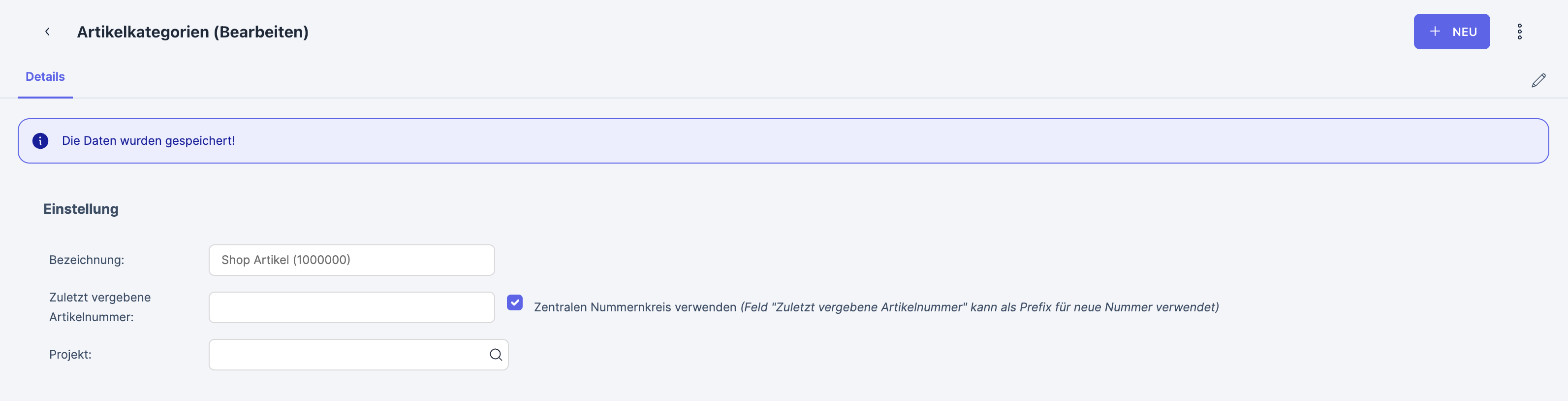Open the three-dot more options menu
Image resolution: width=1568 pixels, height=401 pixels.
point(1519,32)
